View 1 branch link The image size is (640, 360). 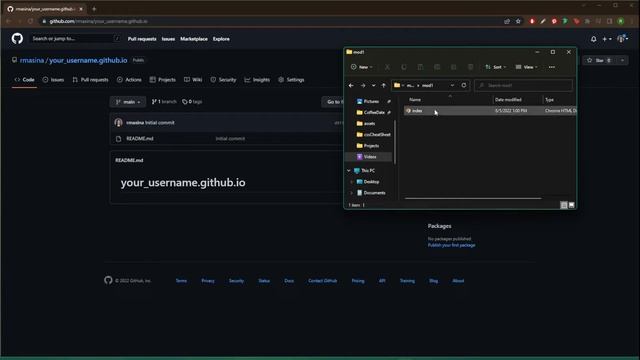(164, 102)
